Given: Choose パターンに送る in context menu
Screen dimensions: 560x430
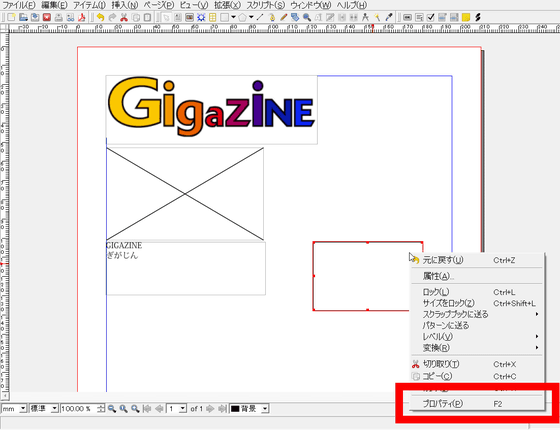Looking at the screenshot, I should click(x=477, y=325).
